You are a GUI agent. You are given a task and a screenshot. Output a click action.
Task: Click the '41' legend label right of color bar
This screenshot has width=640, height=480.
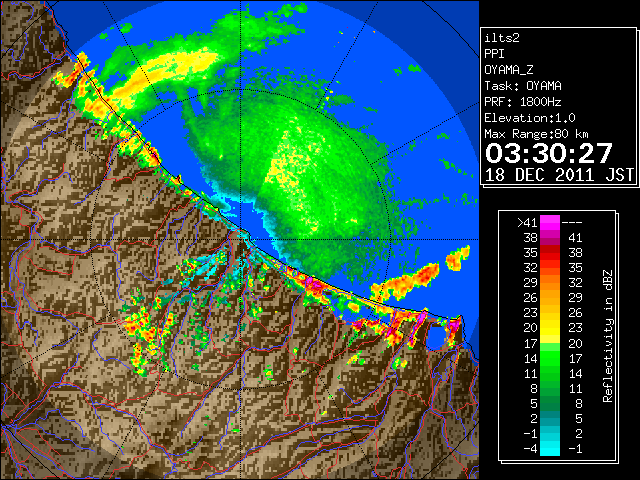click(x=575, y=238)
